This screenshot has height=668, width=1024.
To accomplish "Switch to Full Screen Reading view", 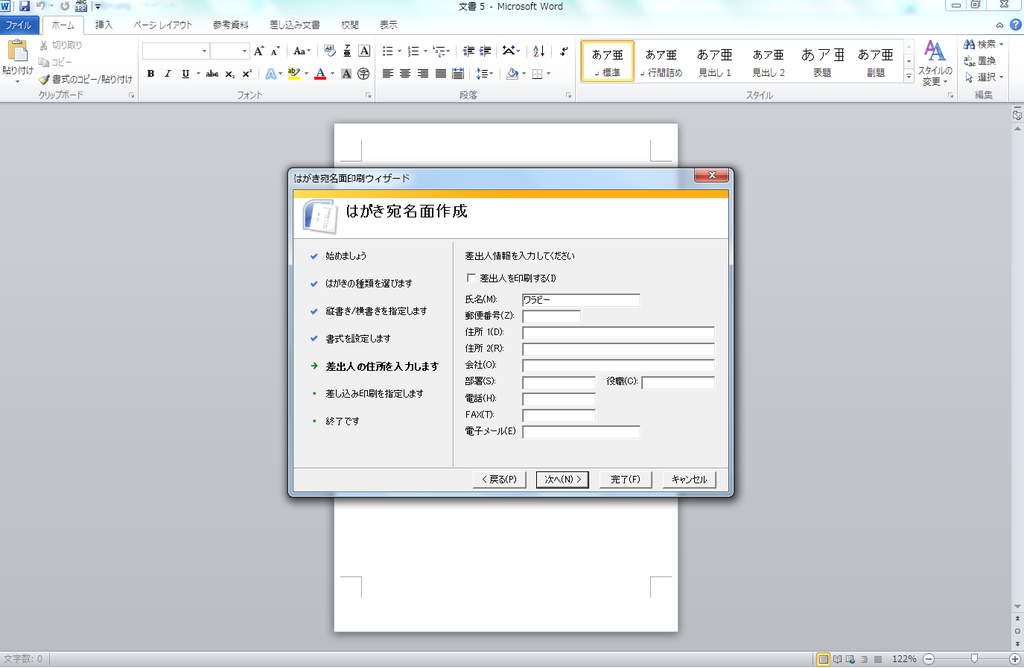I will pyautogui.click(x=837, y=660).
